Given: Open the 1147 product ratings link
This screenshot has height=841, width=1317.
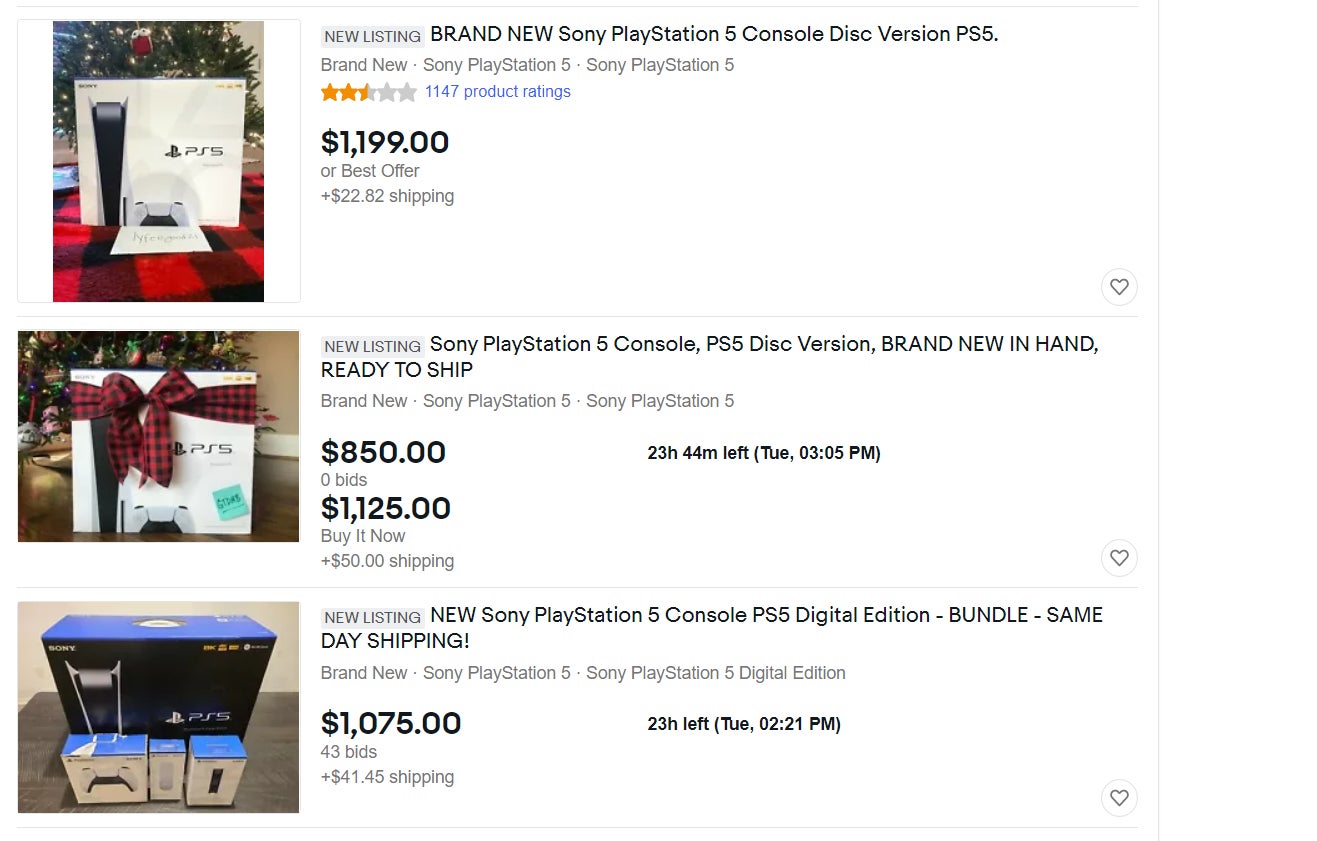Looking at the screenshot, I should 497,91.
